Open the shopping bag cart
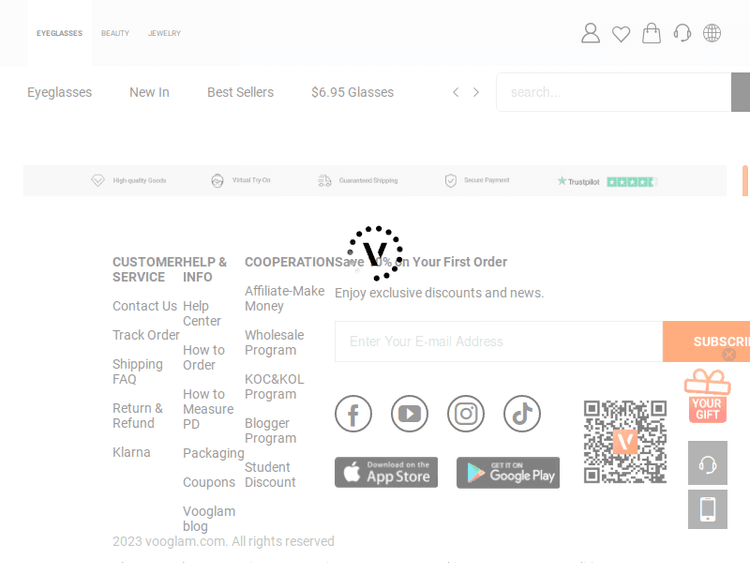Screen dimensions: 750x563 coord(651,33)
